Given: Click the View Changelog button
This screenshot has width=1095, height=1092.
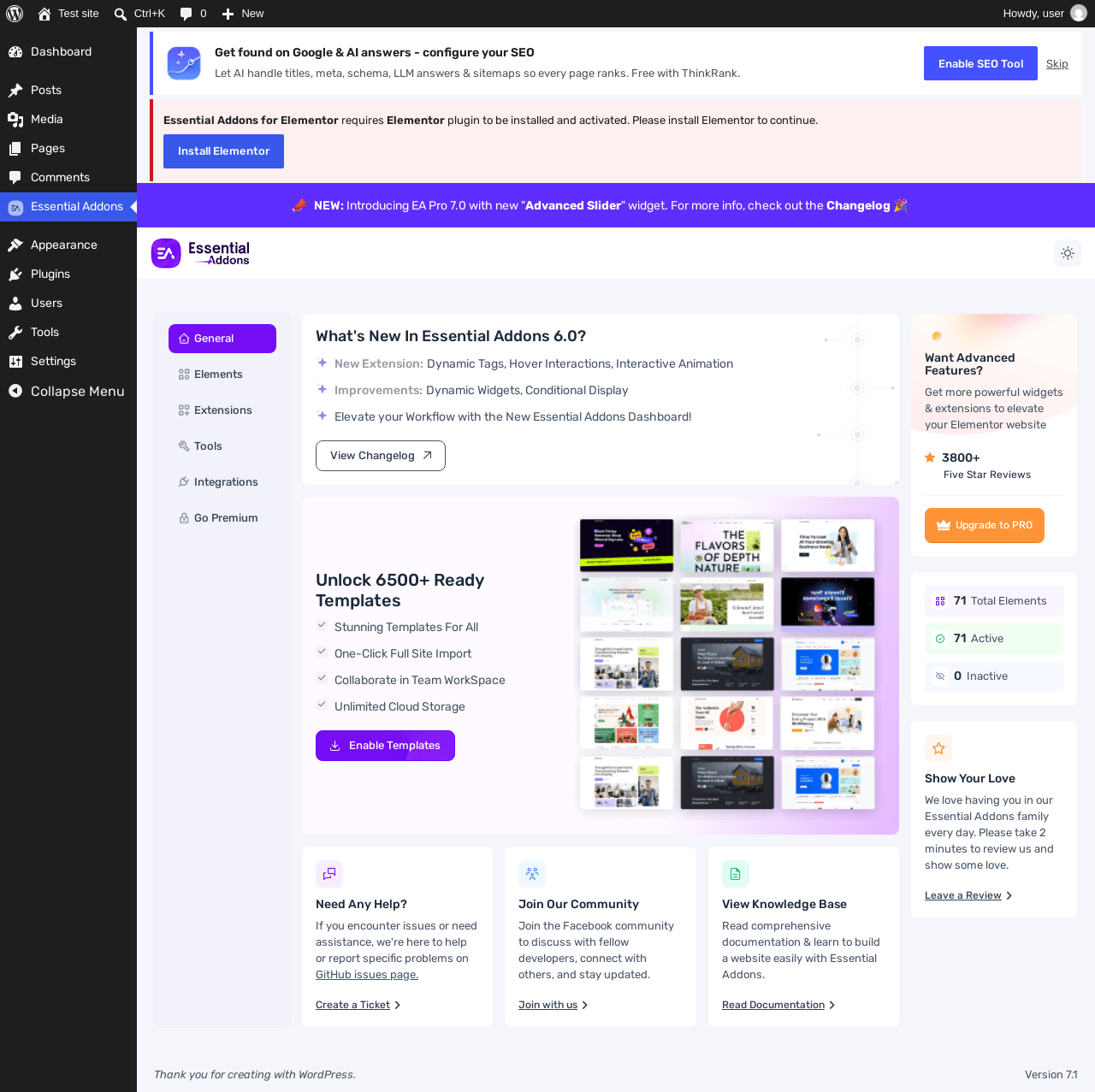Looking at the screenshot, I should pos(381,456).
